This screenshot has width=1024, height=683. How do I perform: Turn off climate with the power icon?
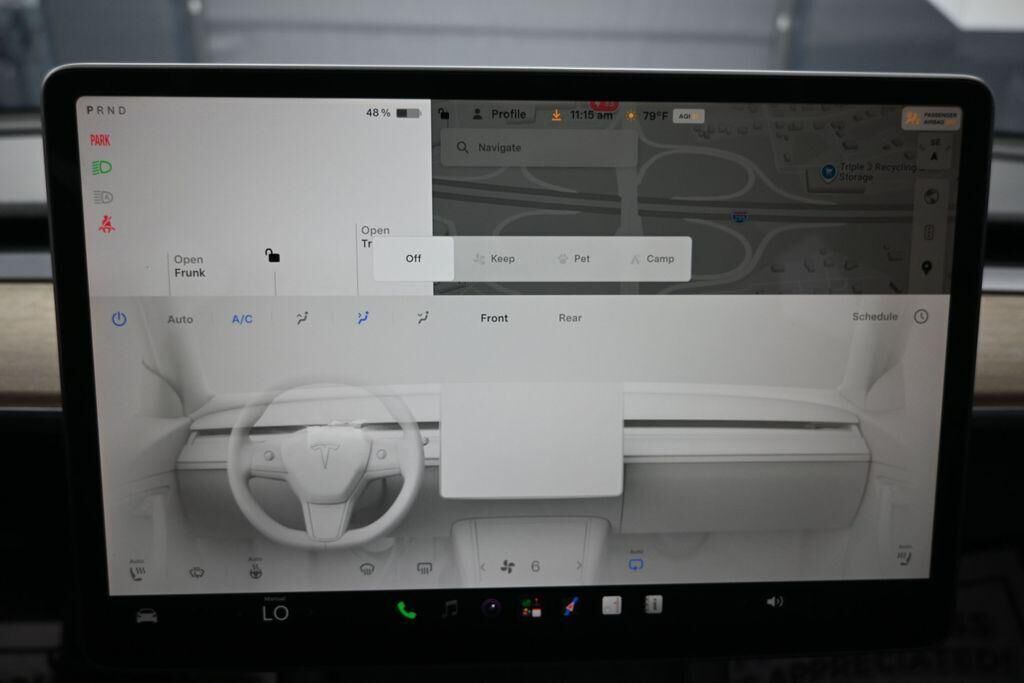point(119,319)
